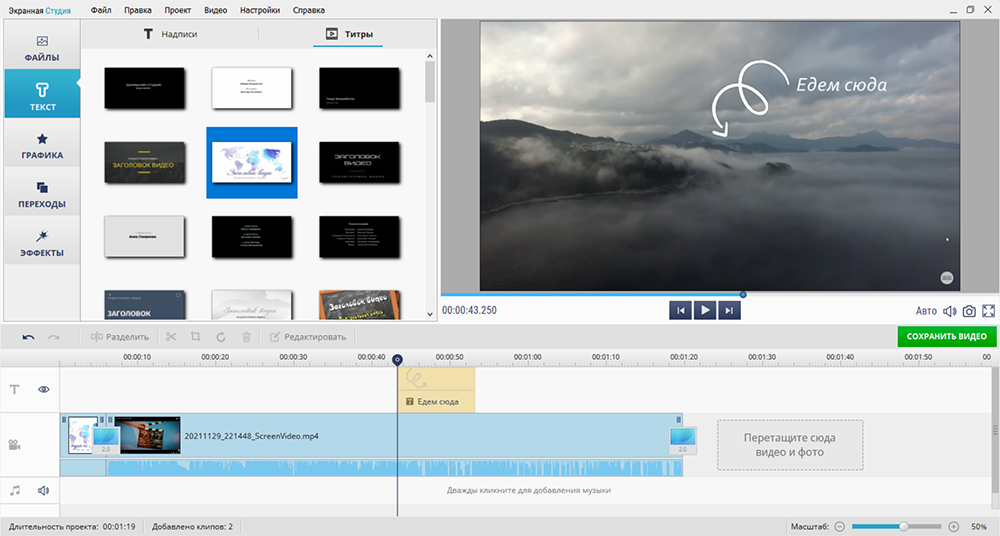The width and height of the screenshot is (1000, 536).
Task: Click the round options icon in the preview corner
Action: tap(947, 278)
